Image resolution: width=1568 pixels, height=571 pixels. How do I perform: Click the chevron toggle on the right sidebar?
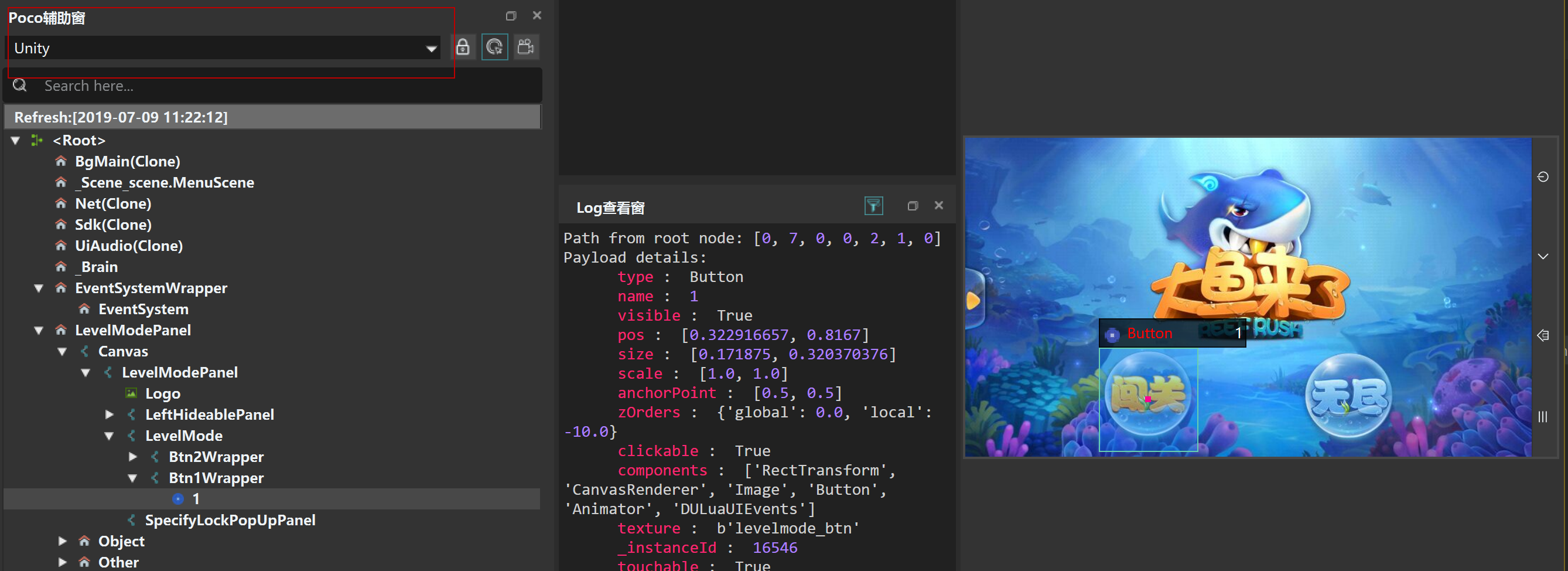click(x=1543, y=257)
